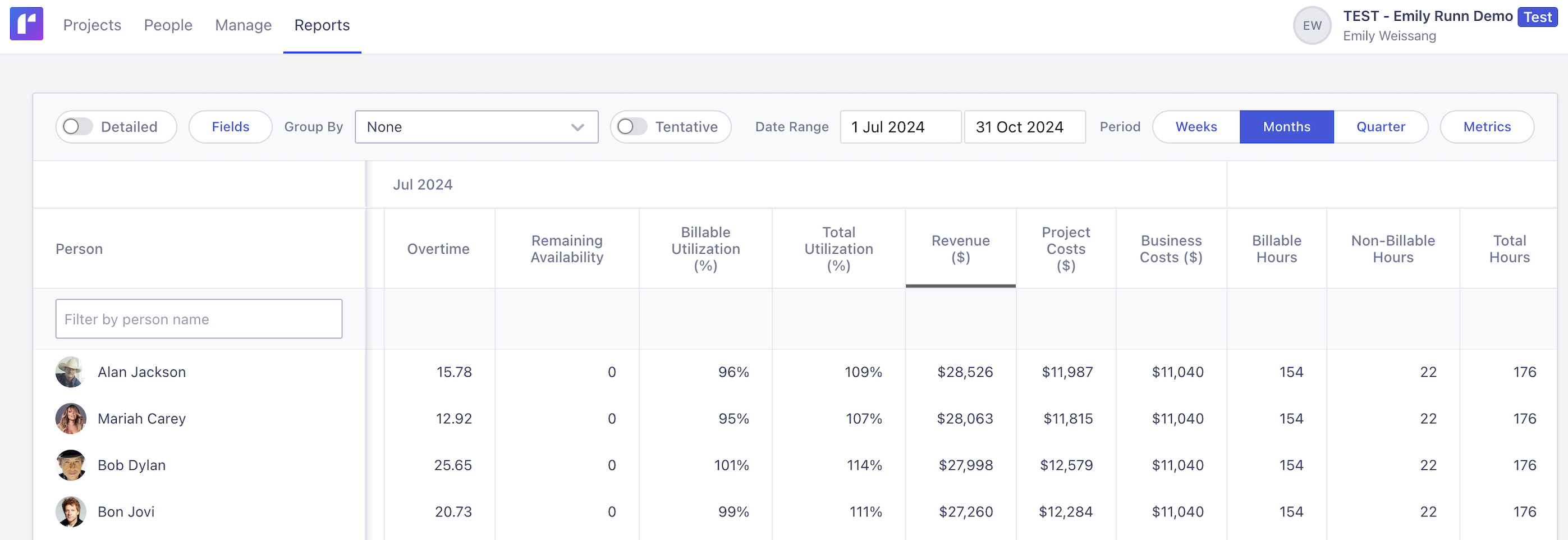Click the Runn logo icon
Viewport: 1568px width, 540px height.
coord(26,24)
